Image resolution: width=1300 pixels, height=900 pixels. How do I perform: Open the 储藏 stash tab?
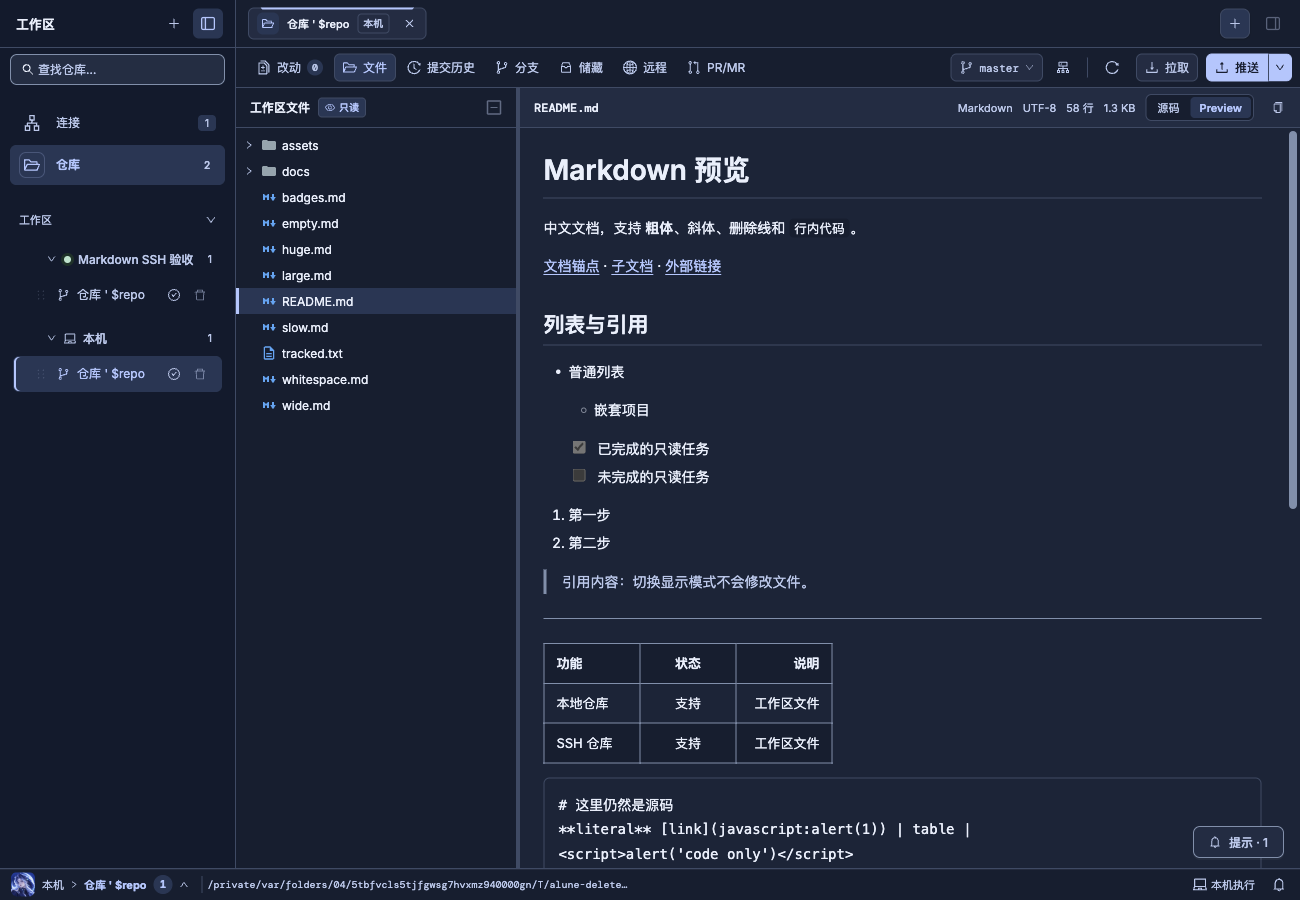click(x=581, y=67)
